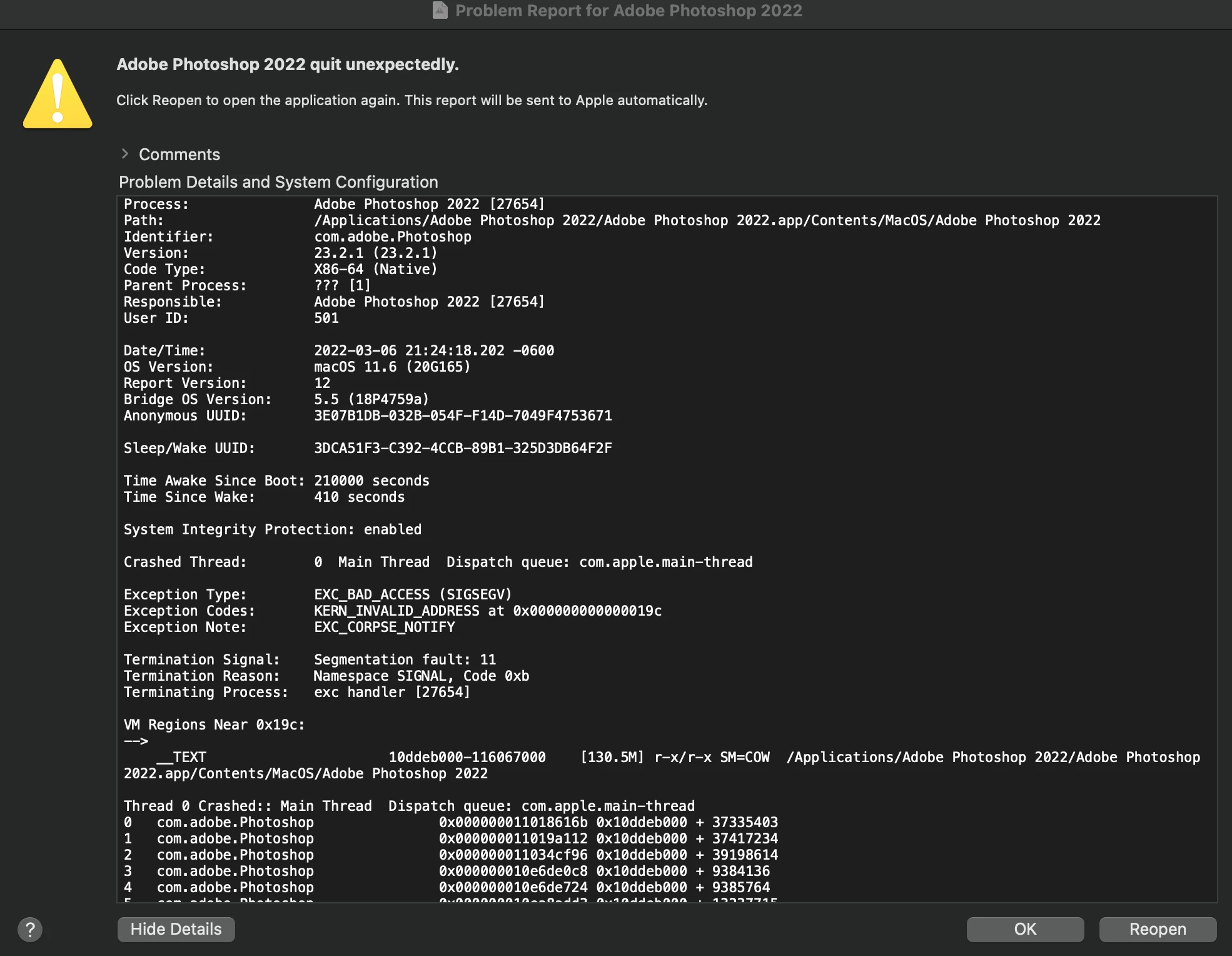Click stack frame 0 com.adobe.Photoshop entry
Image resolution: width=1232 pixels, height=956 pixels.
(235, 822)
